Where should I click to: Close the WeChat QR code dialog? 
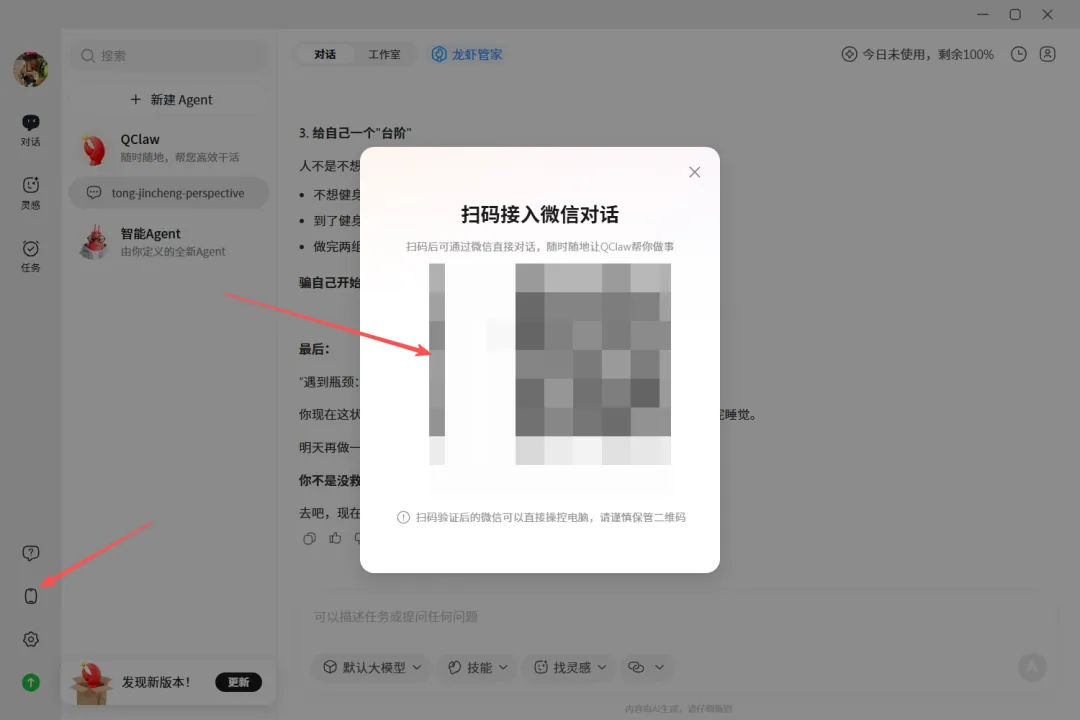(694, 172)
